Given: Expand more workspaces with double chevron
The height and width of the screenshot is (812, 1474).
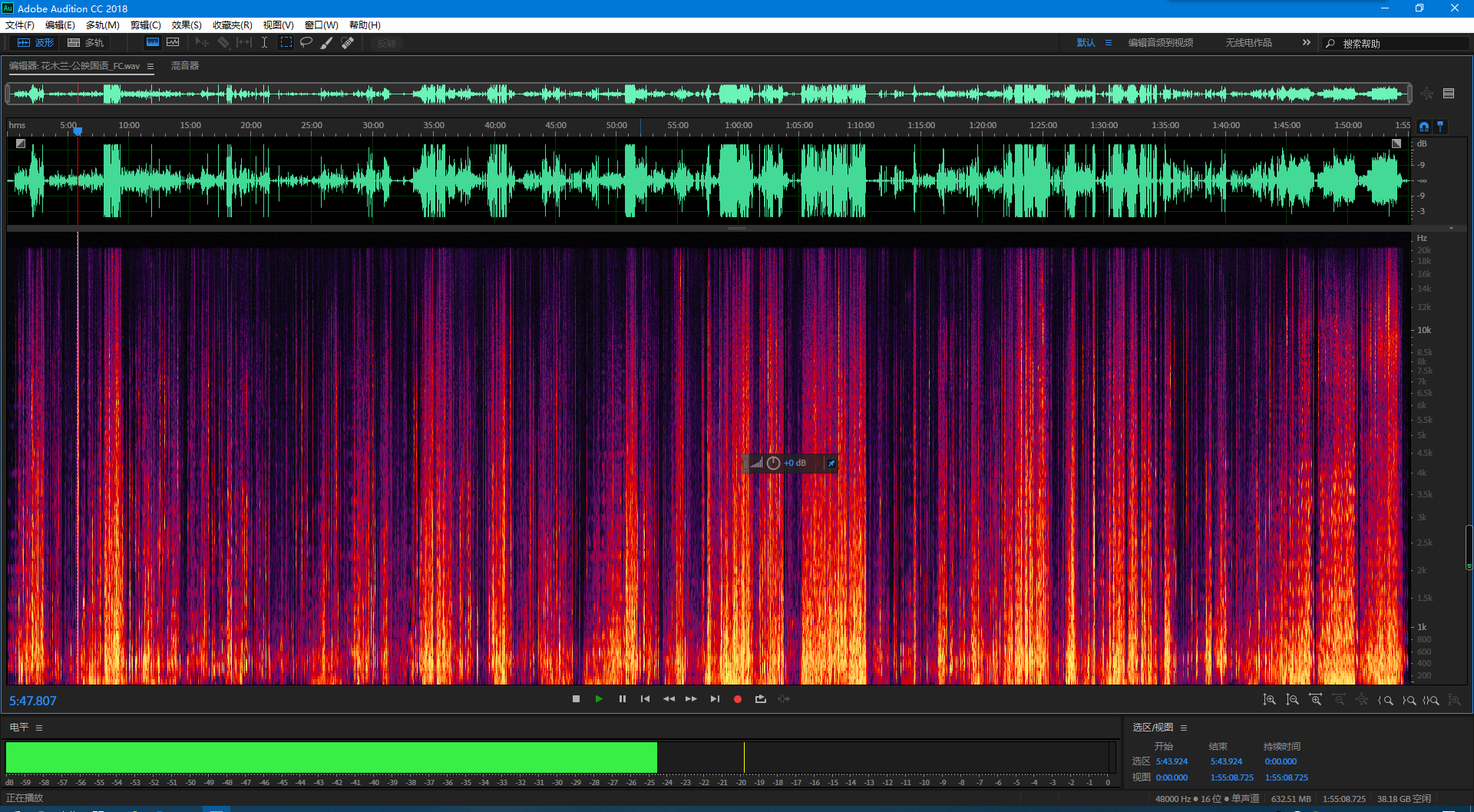Looking at the screenshot, I should click(1306, 43).
